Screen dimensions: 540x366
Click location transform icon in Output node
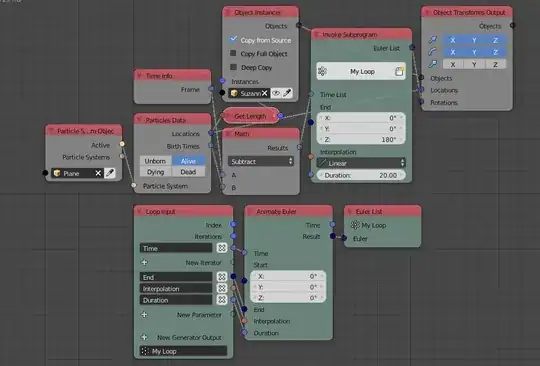pyautogui.click(x=433, y=40)
